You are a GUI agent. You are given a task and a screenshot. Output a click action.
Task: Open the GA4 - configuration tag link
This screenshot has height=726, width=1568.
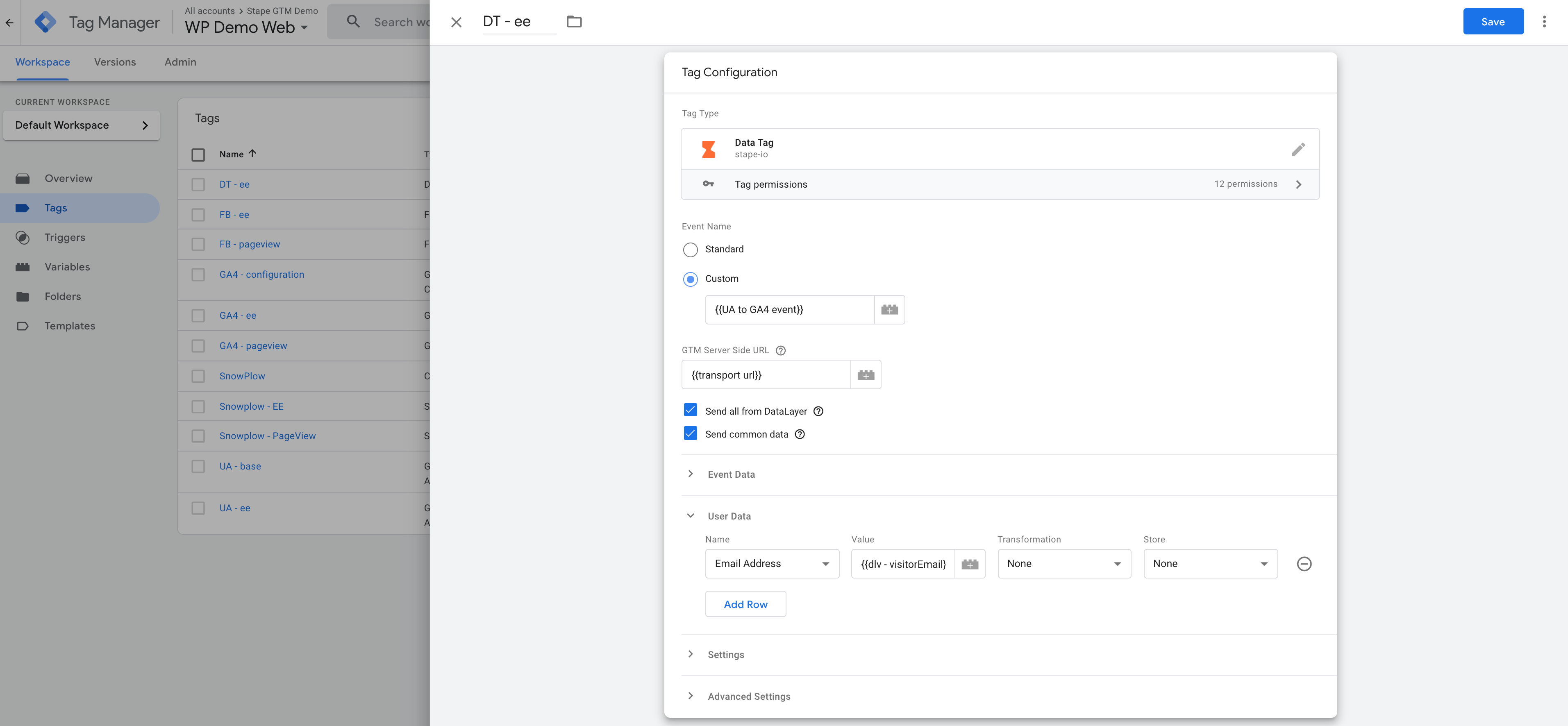262,275
